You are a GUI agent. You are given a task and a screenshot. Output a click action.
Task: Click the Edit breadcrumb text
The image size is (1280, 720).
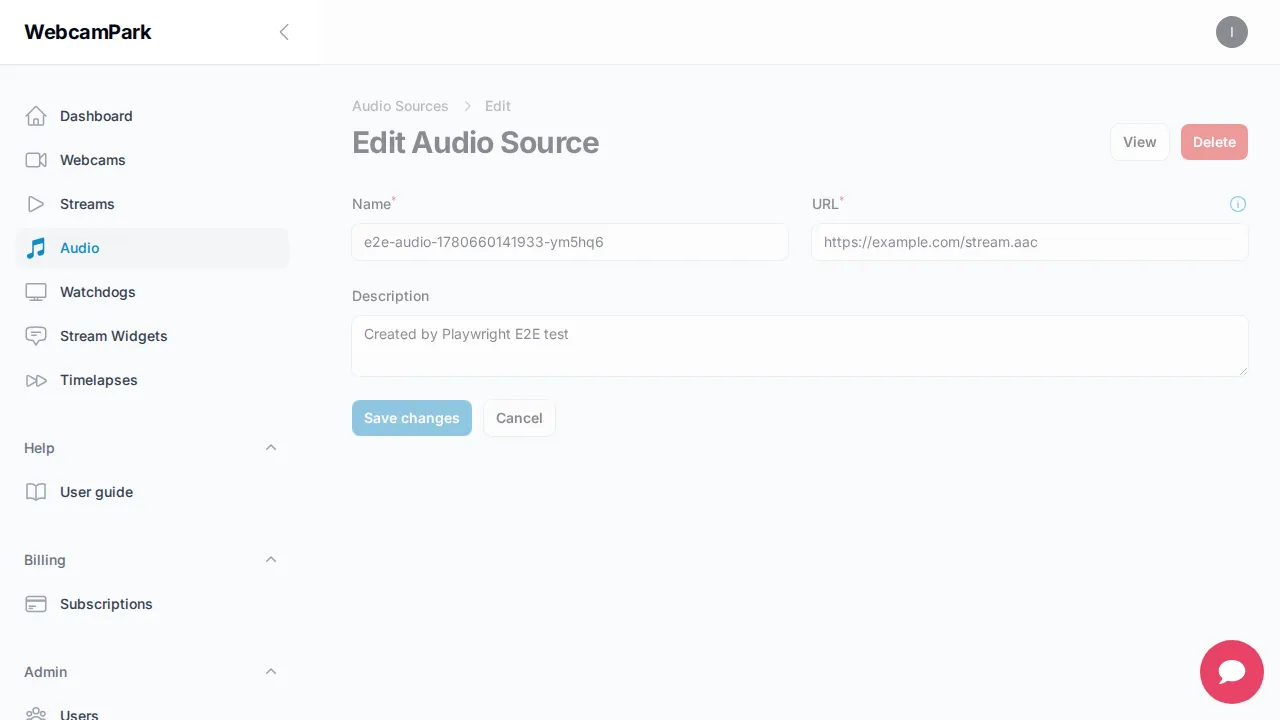pos(498,106)
